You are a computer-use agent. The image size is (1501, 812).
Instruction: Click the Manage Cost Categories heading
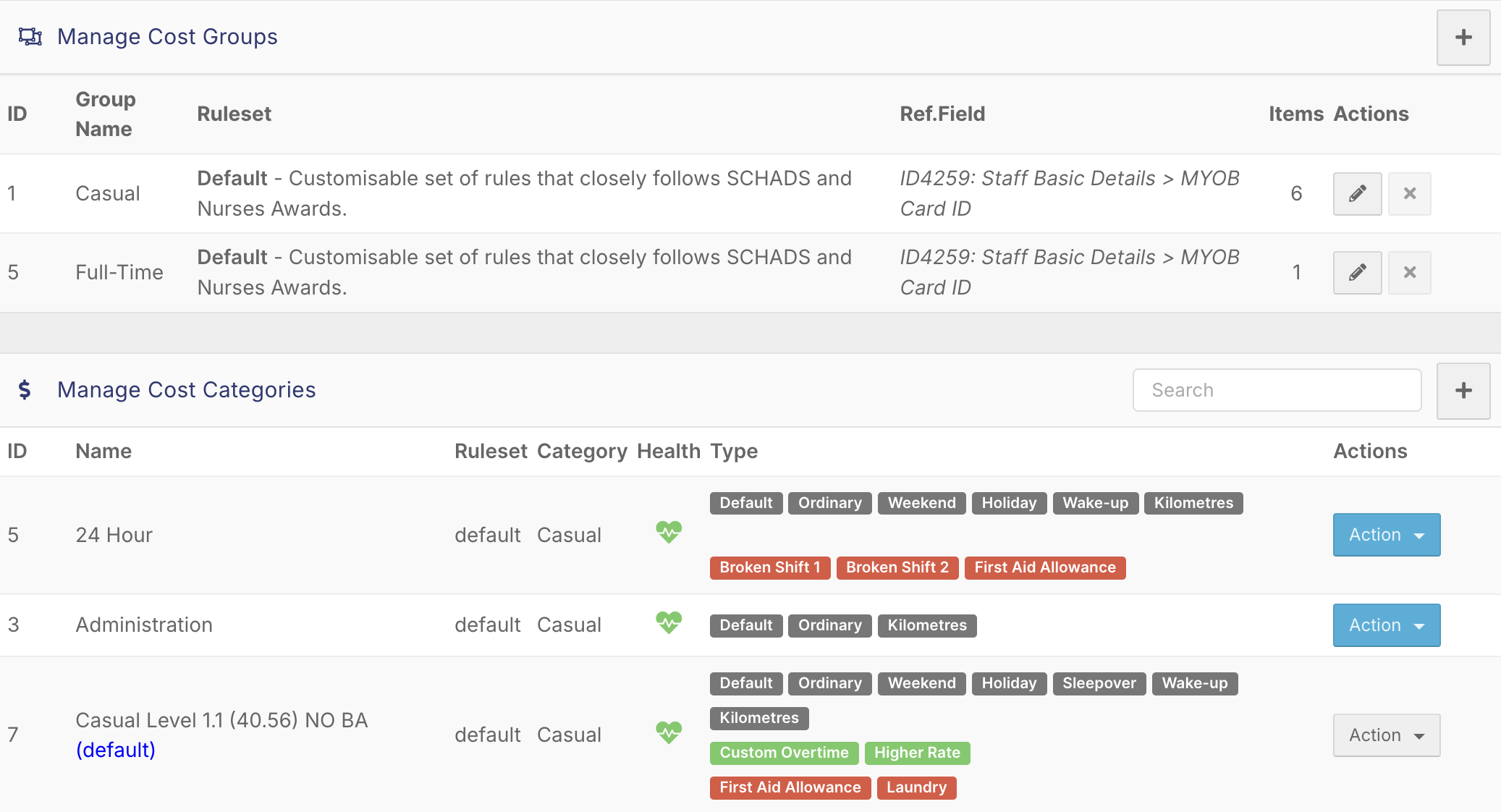[187, 390]
